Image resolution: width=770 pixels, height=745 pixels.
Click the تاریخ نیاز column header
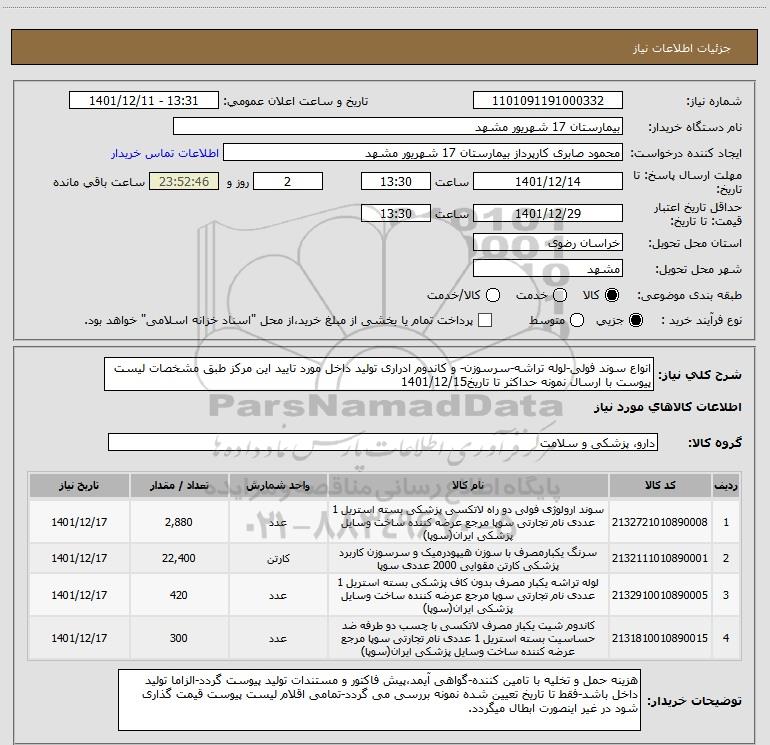[x=79, y=485]
